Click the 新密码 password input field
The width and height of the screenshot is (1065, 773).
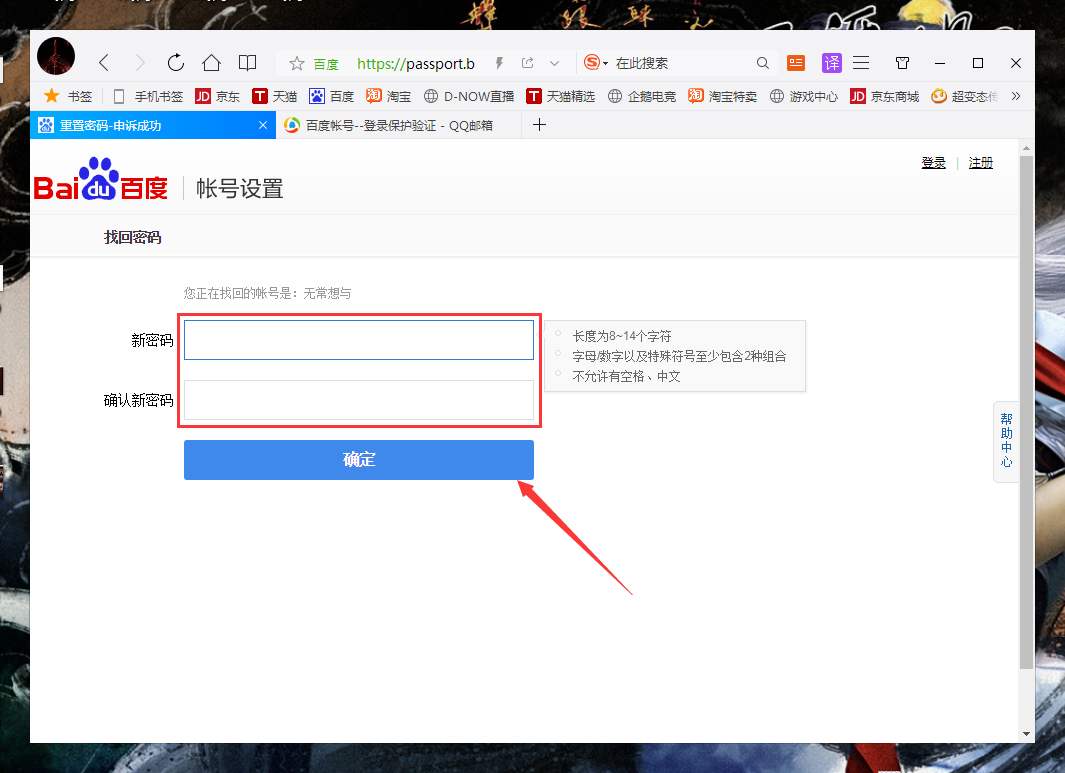click(x=358, y=339)
